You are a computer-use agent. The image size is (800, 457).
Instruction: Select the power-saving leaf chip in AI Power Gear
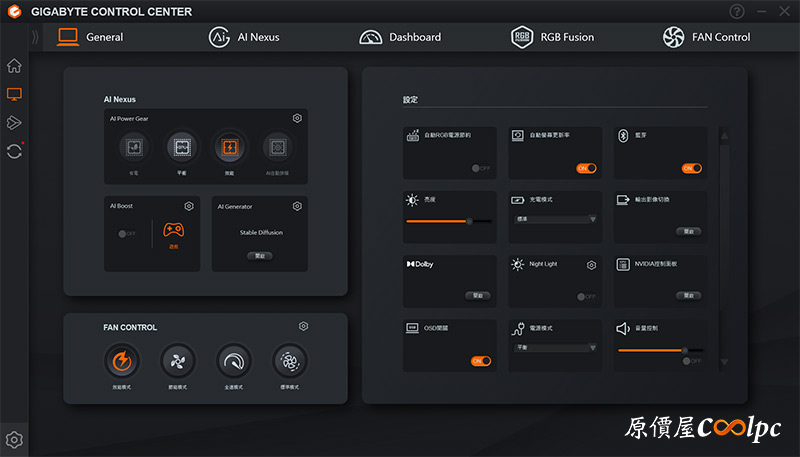[134, 147]
